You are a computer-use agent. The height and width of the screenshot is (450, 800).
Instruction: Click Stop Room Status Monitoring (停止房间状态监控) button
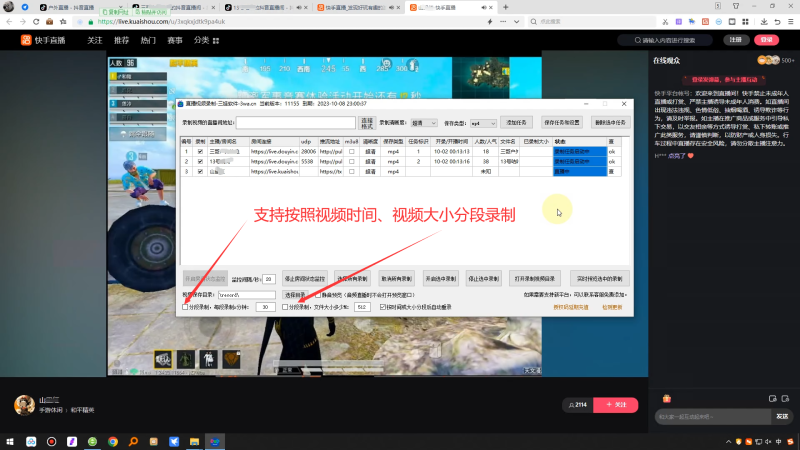click(305, 279)
